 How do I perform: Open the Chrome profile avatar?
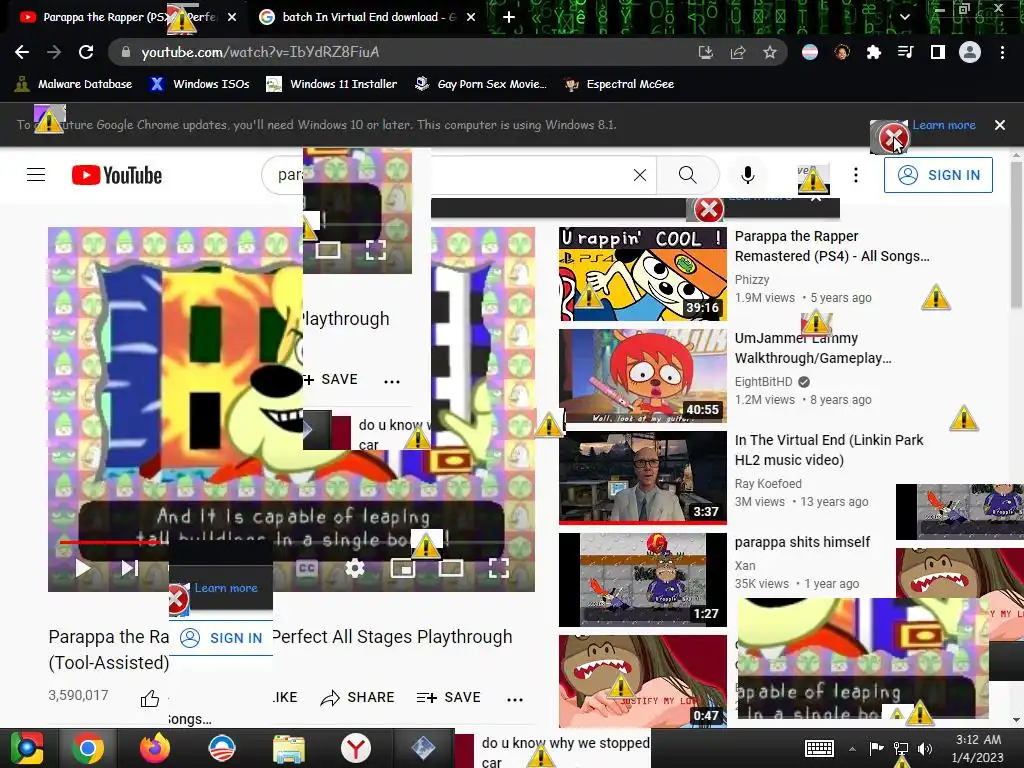(970, 52)
